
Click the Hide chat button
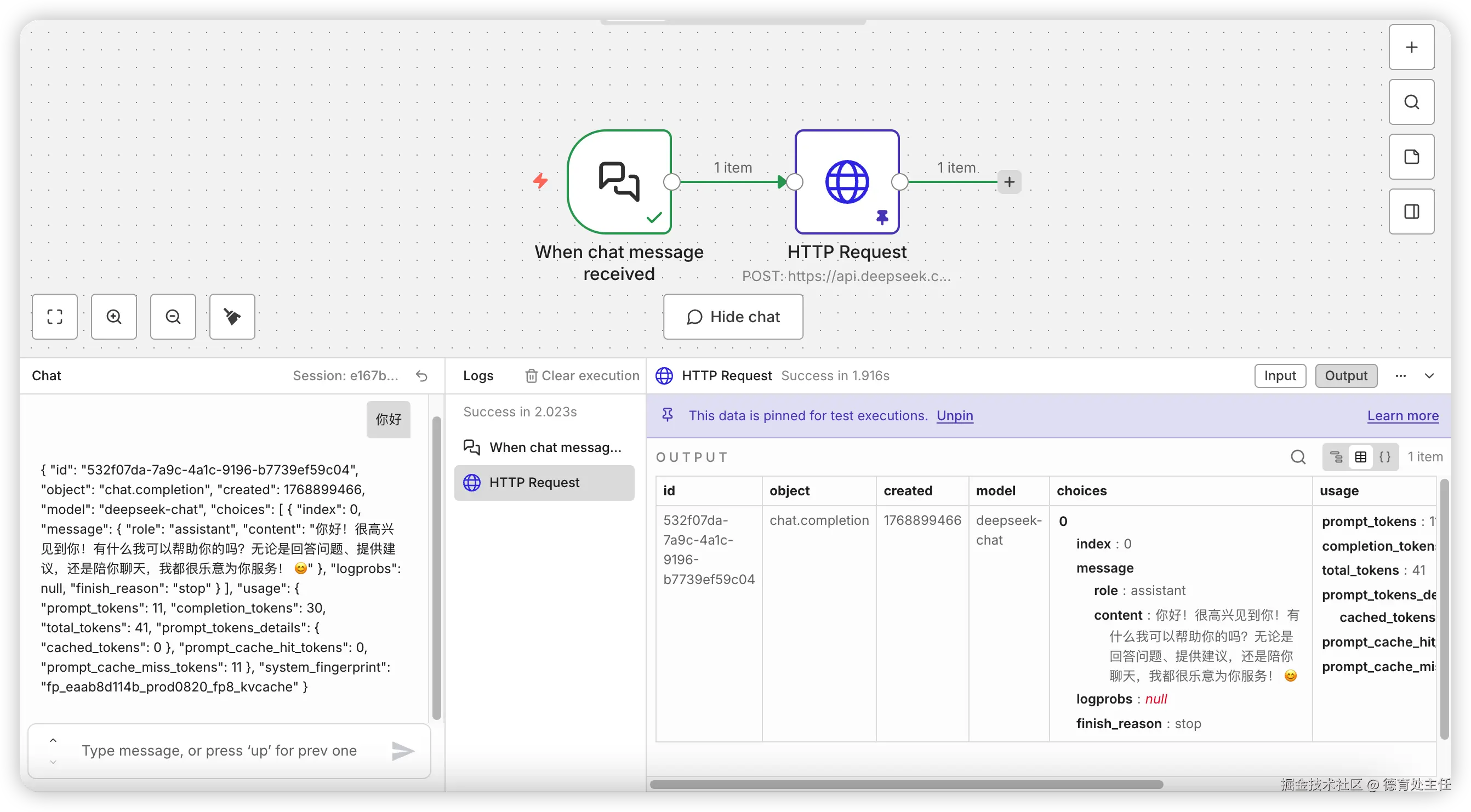point(733,317)
